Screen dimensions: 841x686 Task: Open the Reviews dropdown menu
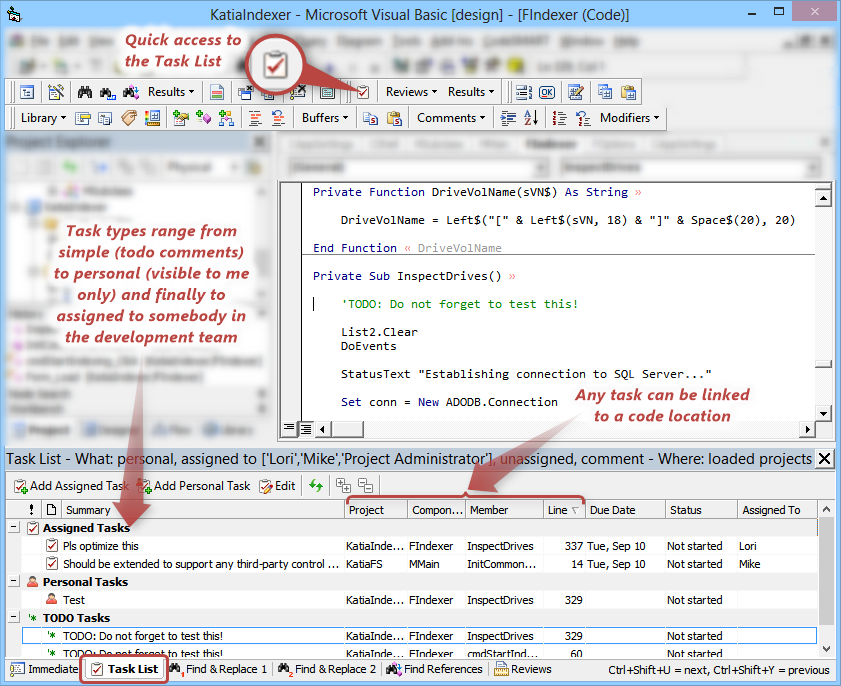pyautogui.click(x=411, y=92)
